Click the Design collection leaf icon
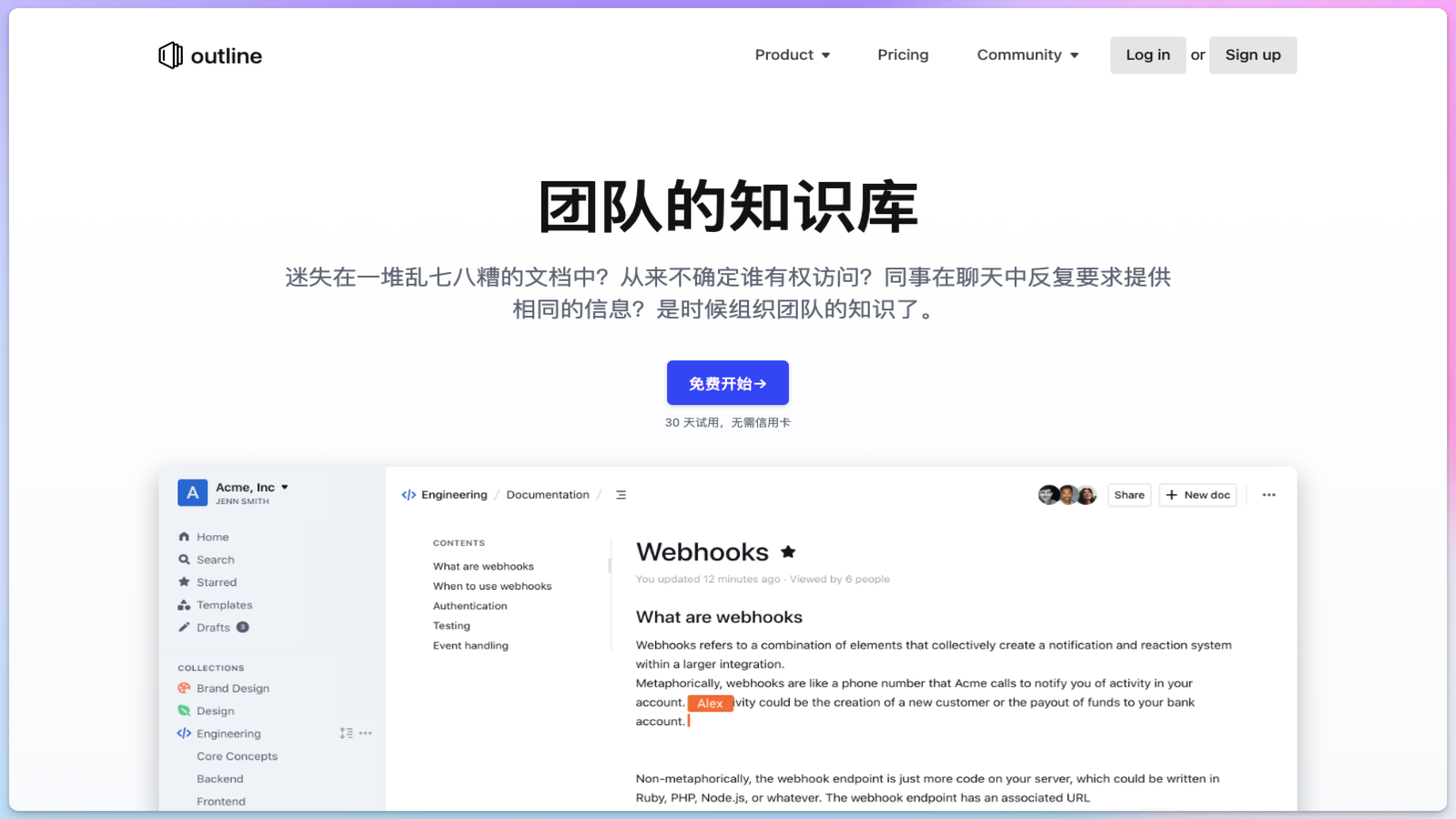Viewport: 1456px width, 819px height. coord(185,711)
